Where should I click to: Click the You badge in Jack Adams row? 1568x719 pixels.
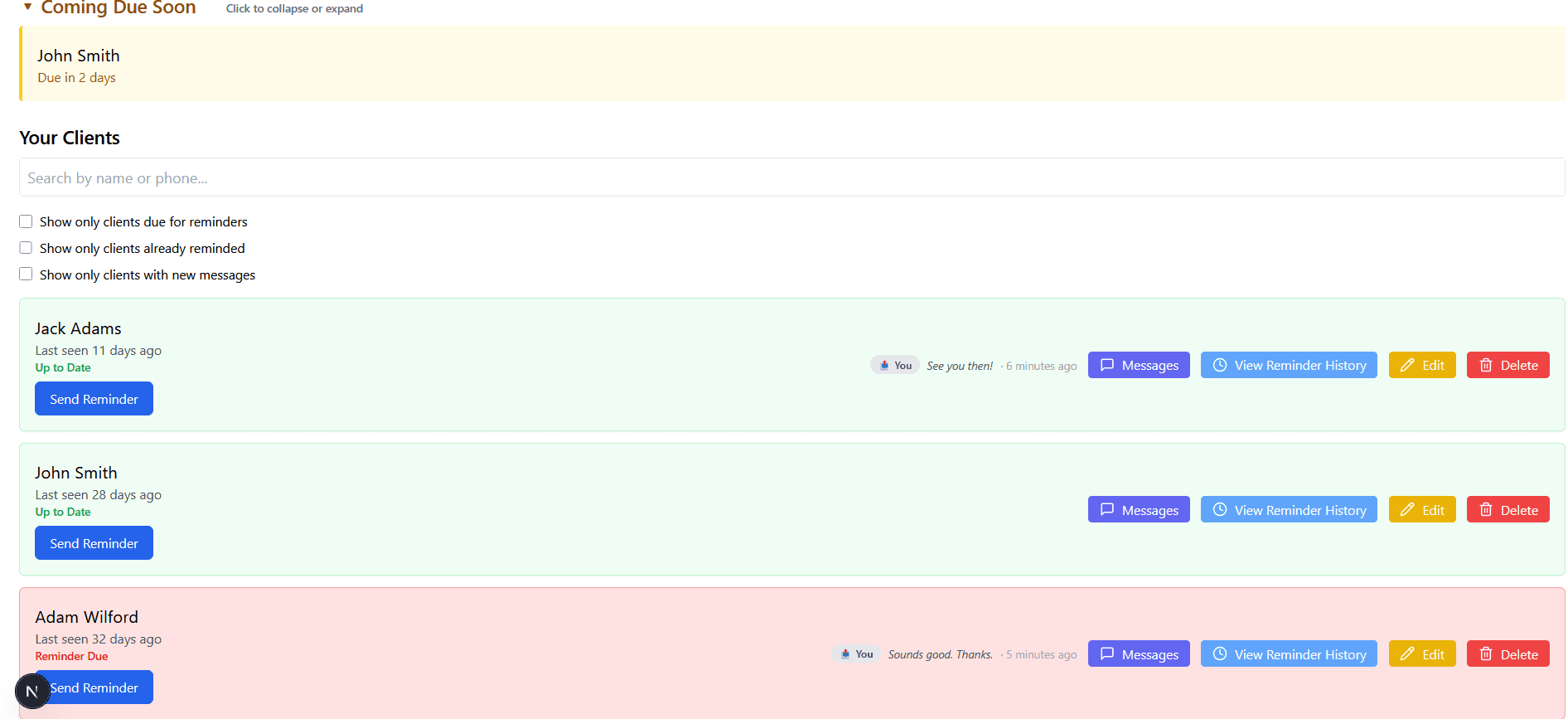coord(895,365)
